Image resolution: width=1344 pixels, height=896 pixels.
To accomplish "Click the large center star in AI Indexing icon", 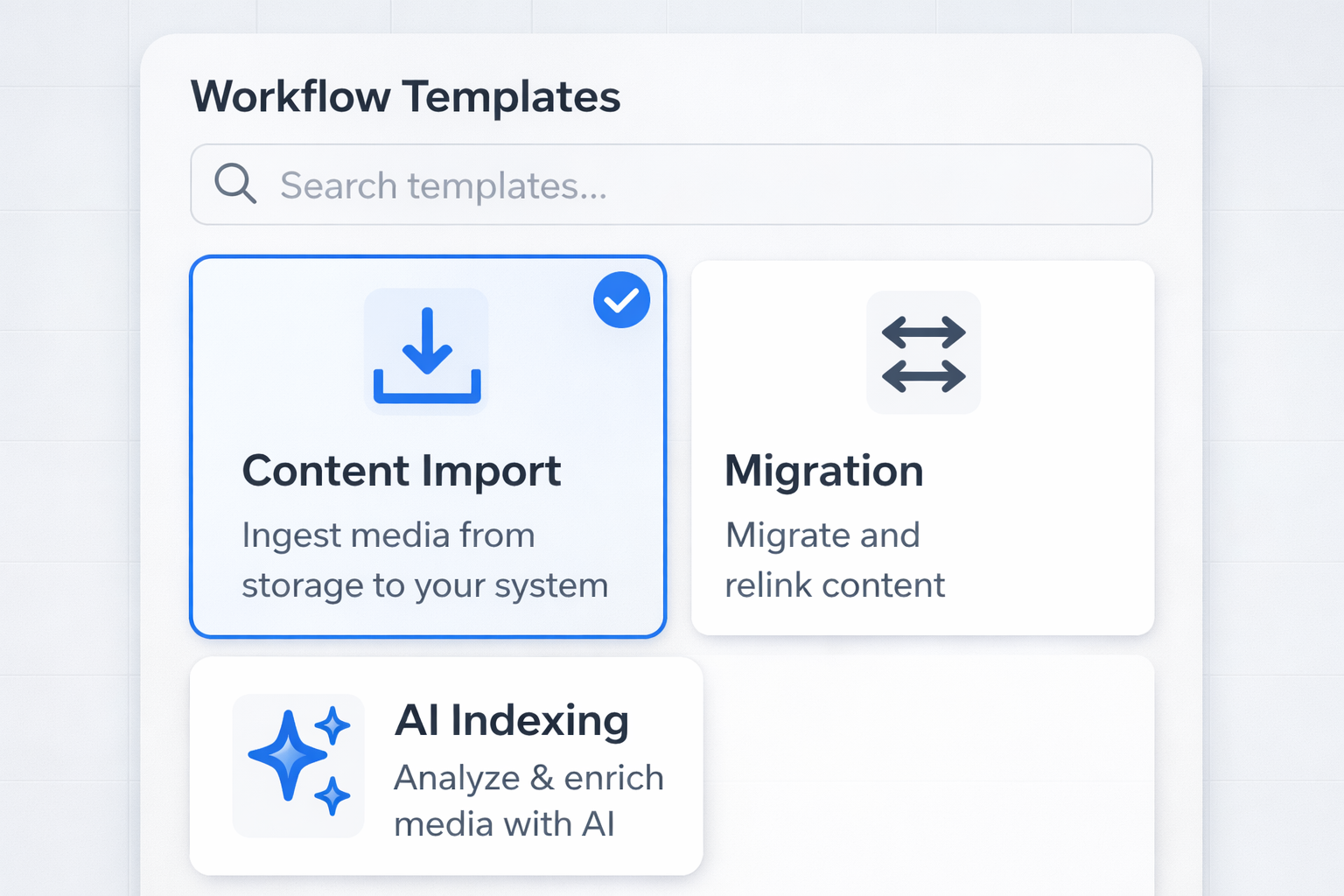I will tap(285, 754).
